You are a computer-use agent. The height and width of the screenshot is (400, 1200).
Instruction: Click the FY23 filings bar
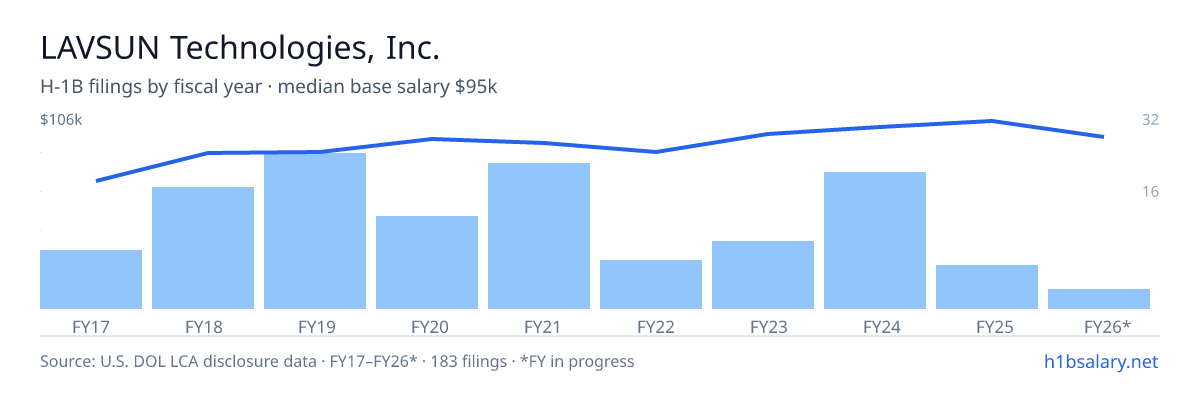pos(763,275)
